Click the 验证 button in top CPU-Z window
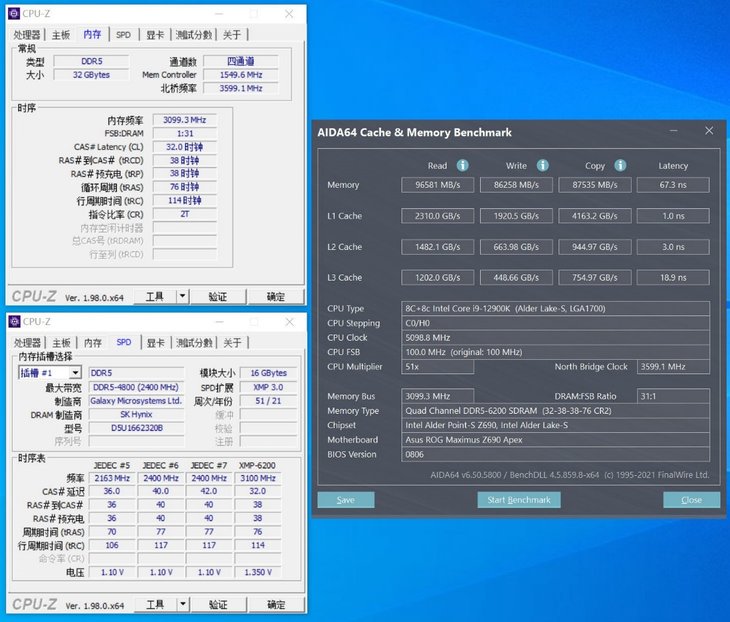Image resolution: width=730 pixels, height=622 pixels. pyautogui.click(x=218, y=297)
